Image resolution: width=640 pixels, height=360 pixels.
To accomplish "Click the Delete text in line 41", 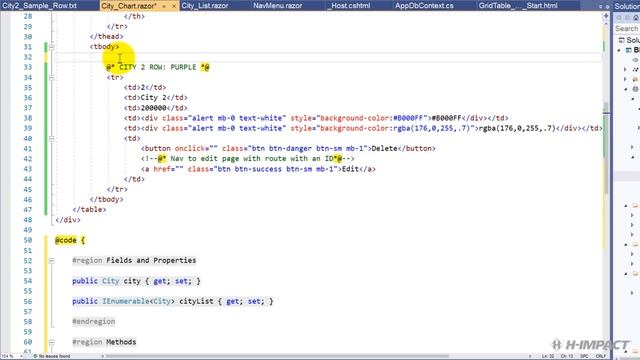I will pos(384,149).
